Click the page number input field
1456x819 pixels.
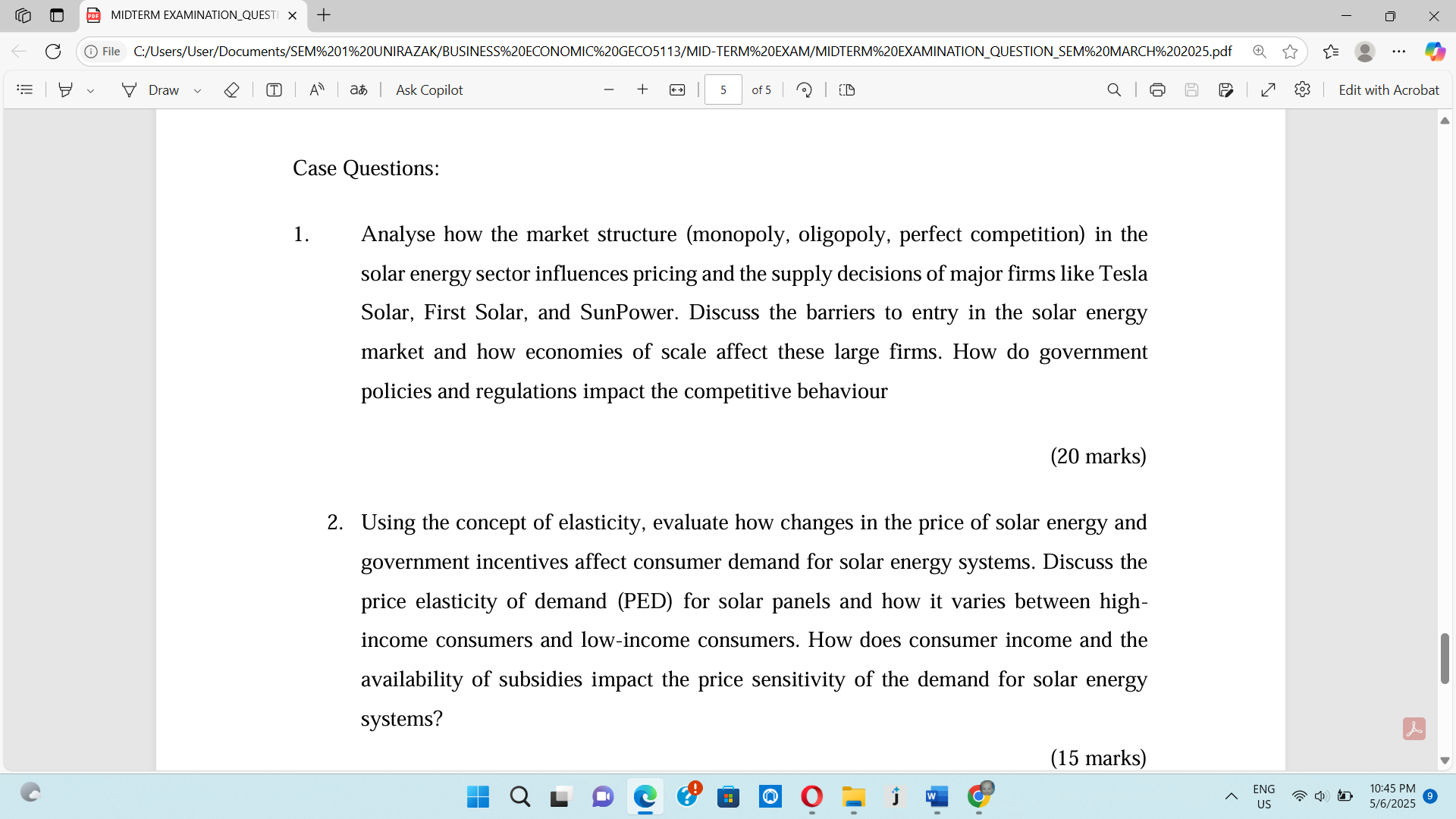click(x=723, y=89)
